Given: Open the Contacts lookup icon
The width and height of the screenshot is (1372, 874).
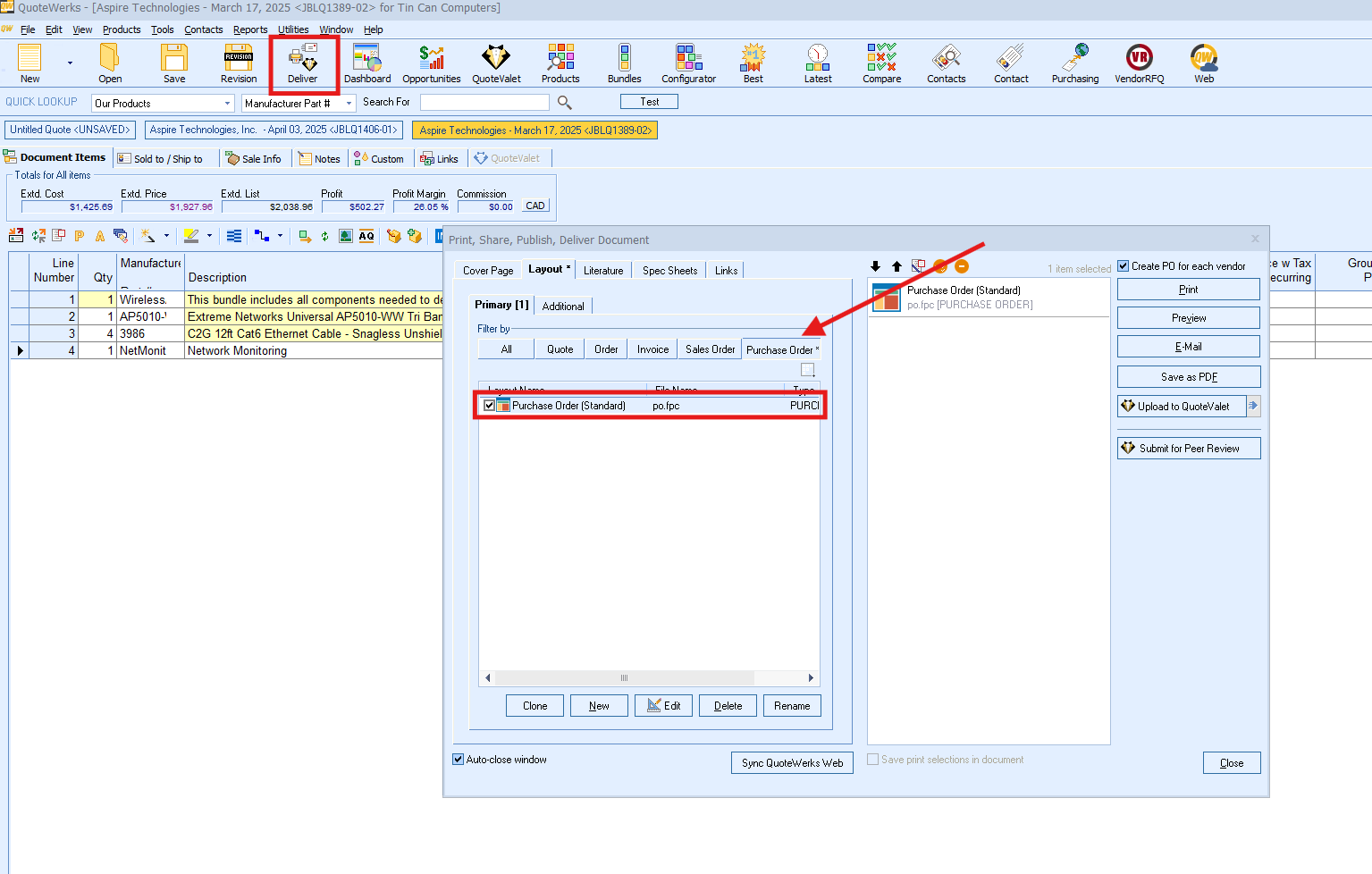Looking at the screenshot, I should click(947, 63).
